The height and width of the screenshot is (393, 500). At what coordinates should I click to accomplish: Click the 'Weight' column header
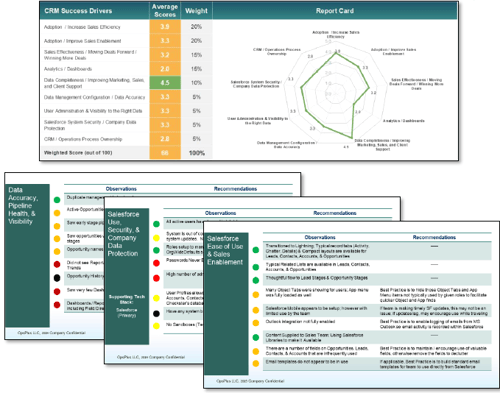(196, 11)
